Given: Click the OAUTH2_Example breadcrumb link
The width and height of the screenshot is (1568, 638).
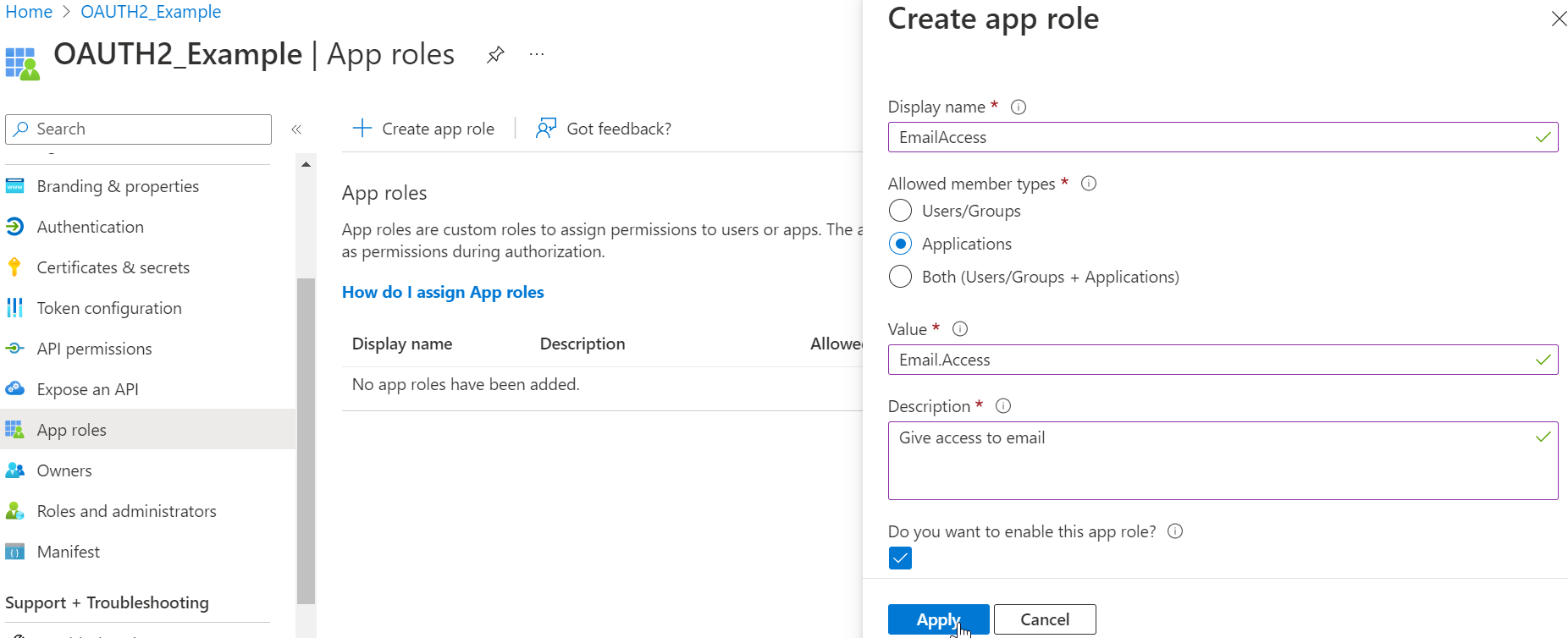Looking at the screenshot, I should (151, 12).
